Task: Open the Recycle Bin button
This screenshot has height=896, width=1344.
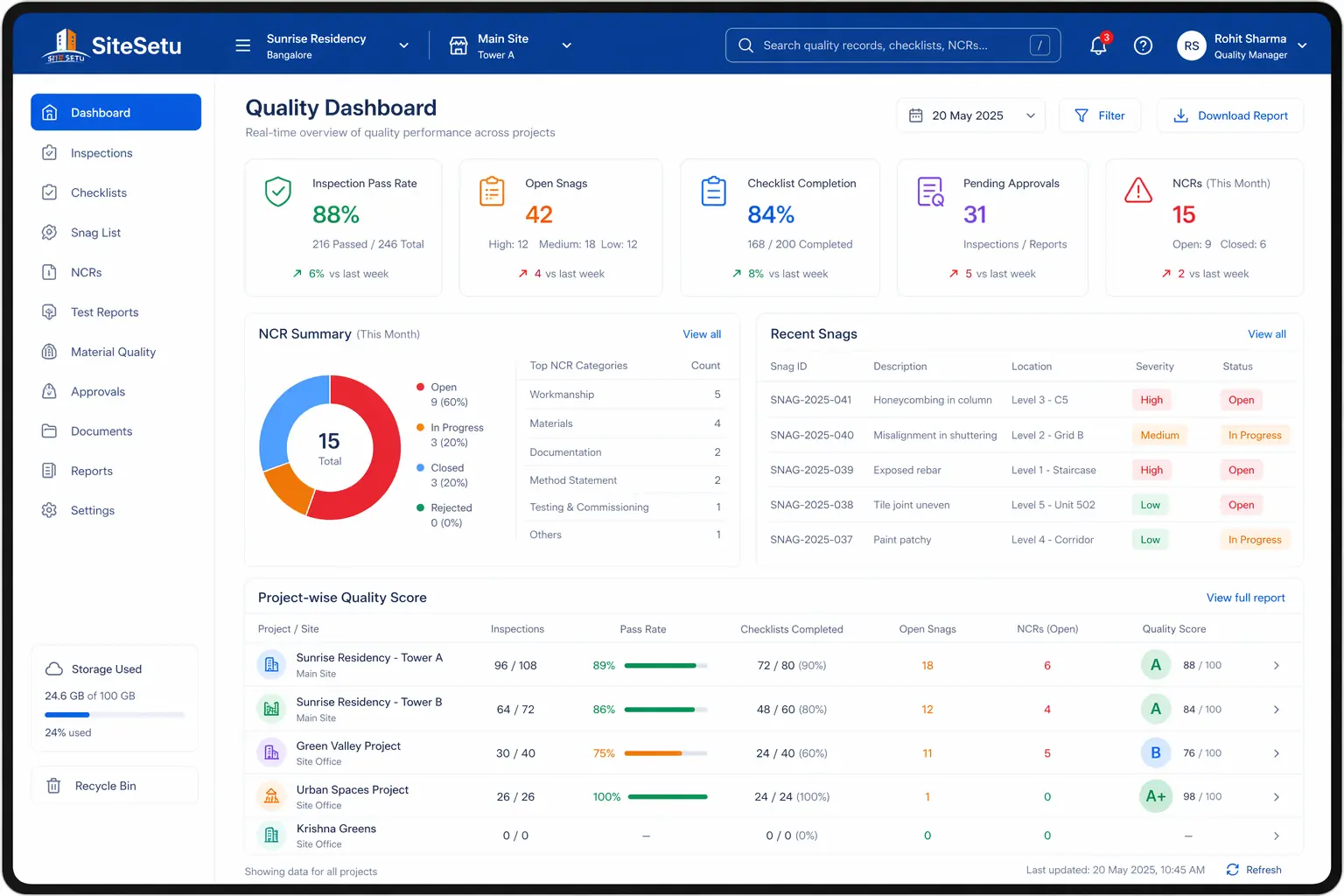Action: tap(115, 786)
